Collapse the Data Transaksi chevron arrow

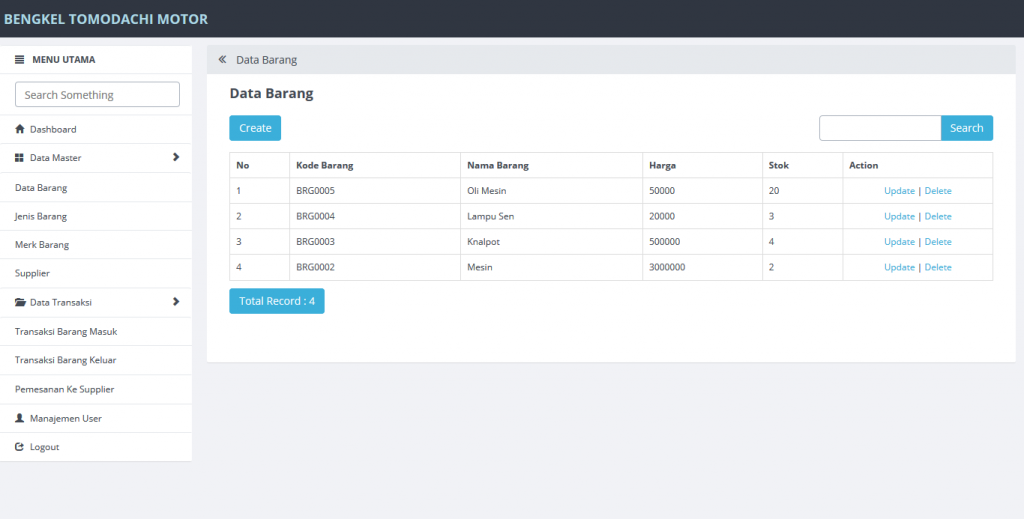(x=176, y=302)
